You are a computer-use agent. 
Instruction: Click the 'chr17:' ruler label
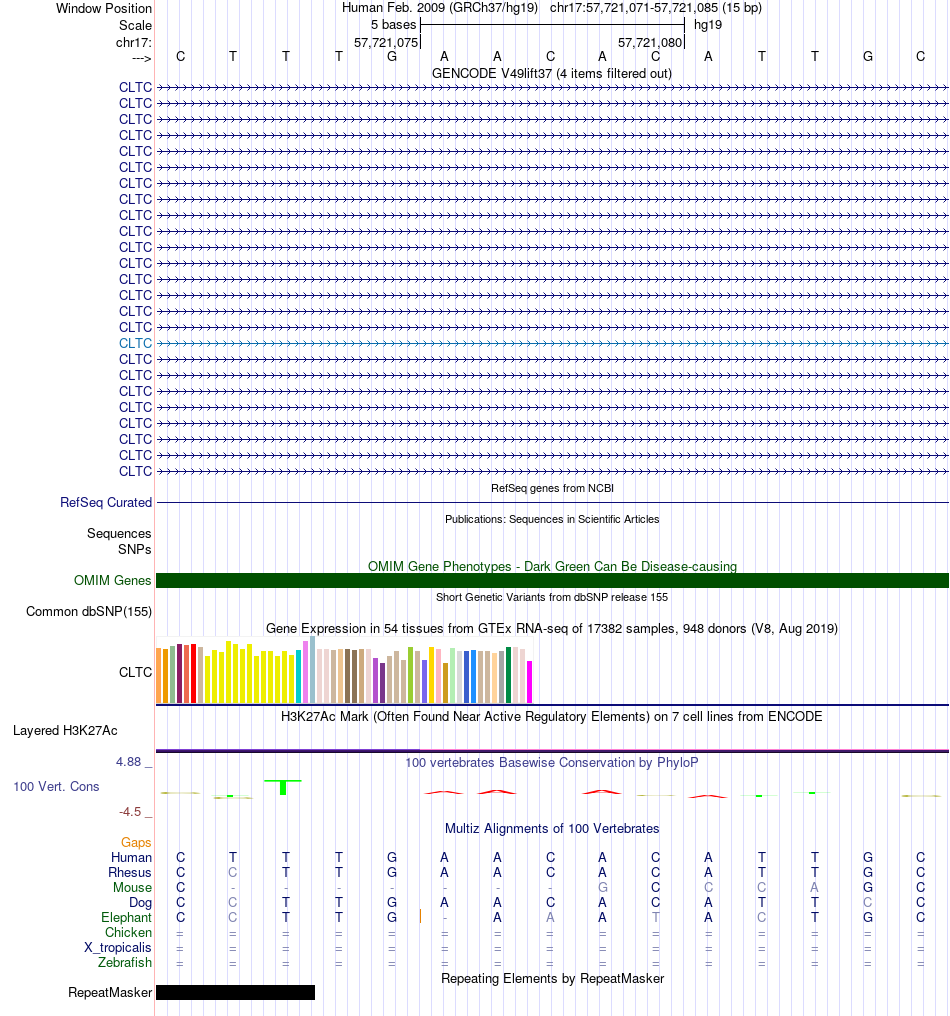point(133,43)
